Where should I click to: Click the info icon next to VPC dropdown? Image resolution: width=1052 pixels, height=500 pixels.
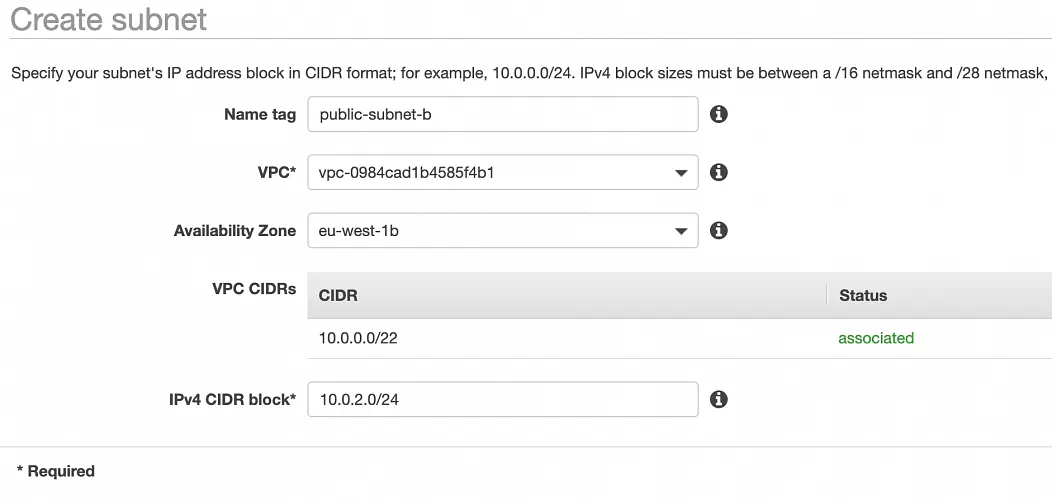pyautogui.click(x=718, y=172)
